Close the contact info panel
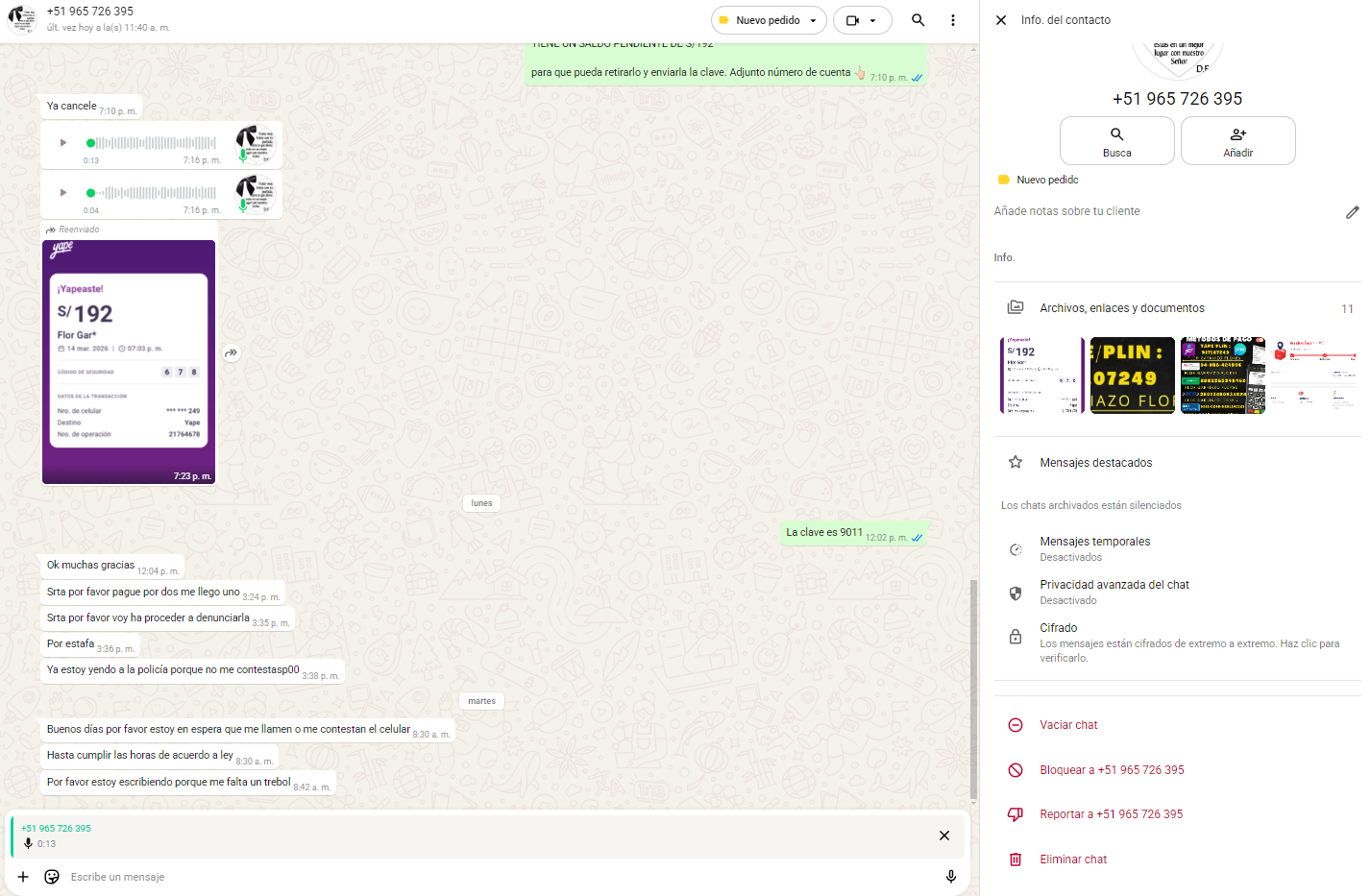The height and width of the screenshot is (896, 1371). 1001,20
